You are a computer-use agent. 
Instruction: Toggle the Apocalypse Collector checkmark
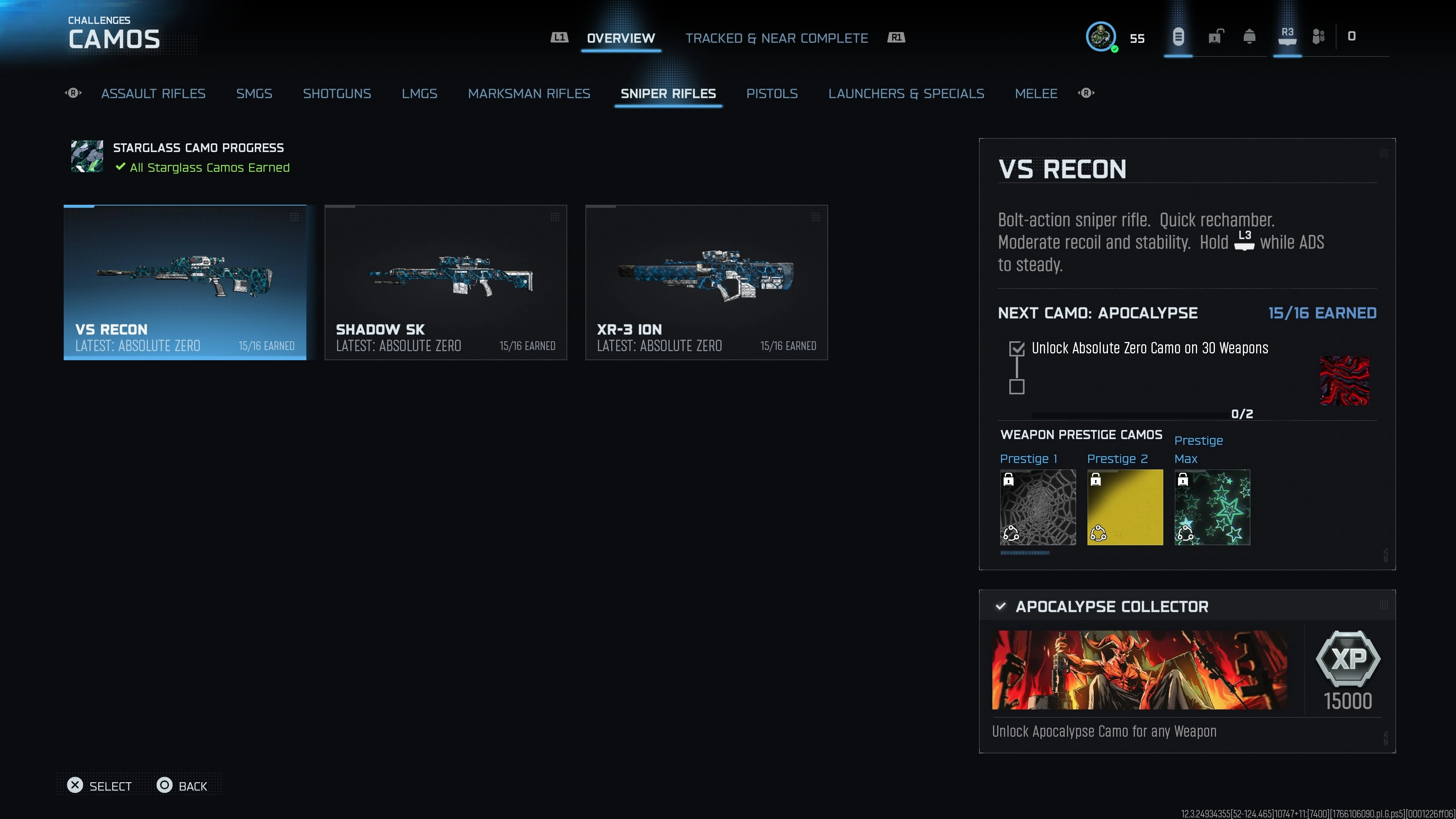[x=1001, y=606]
